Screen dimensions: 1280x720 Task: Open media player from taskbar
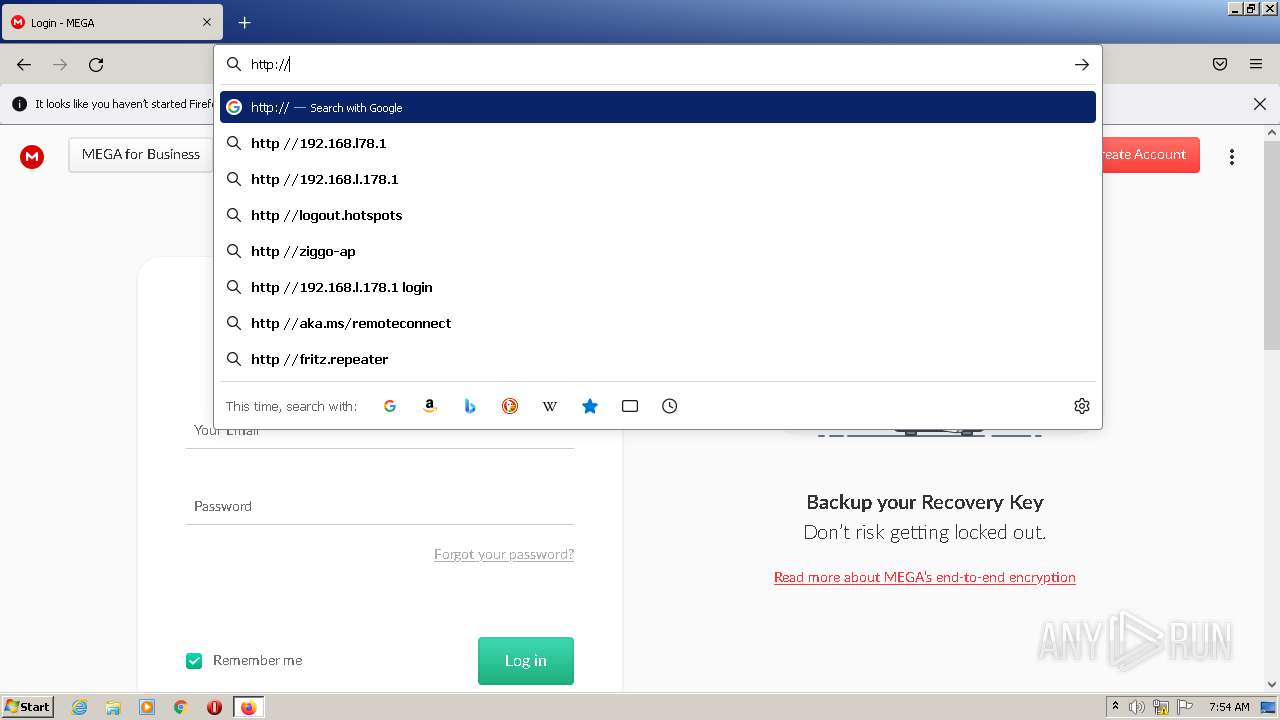[147, 707]
